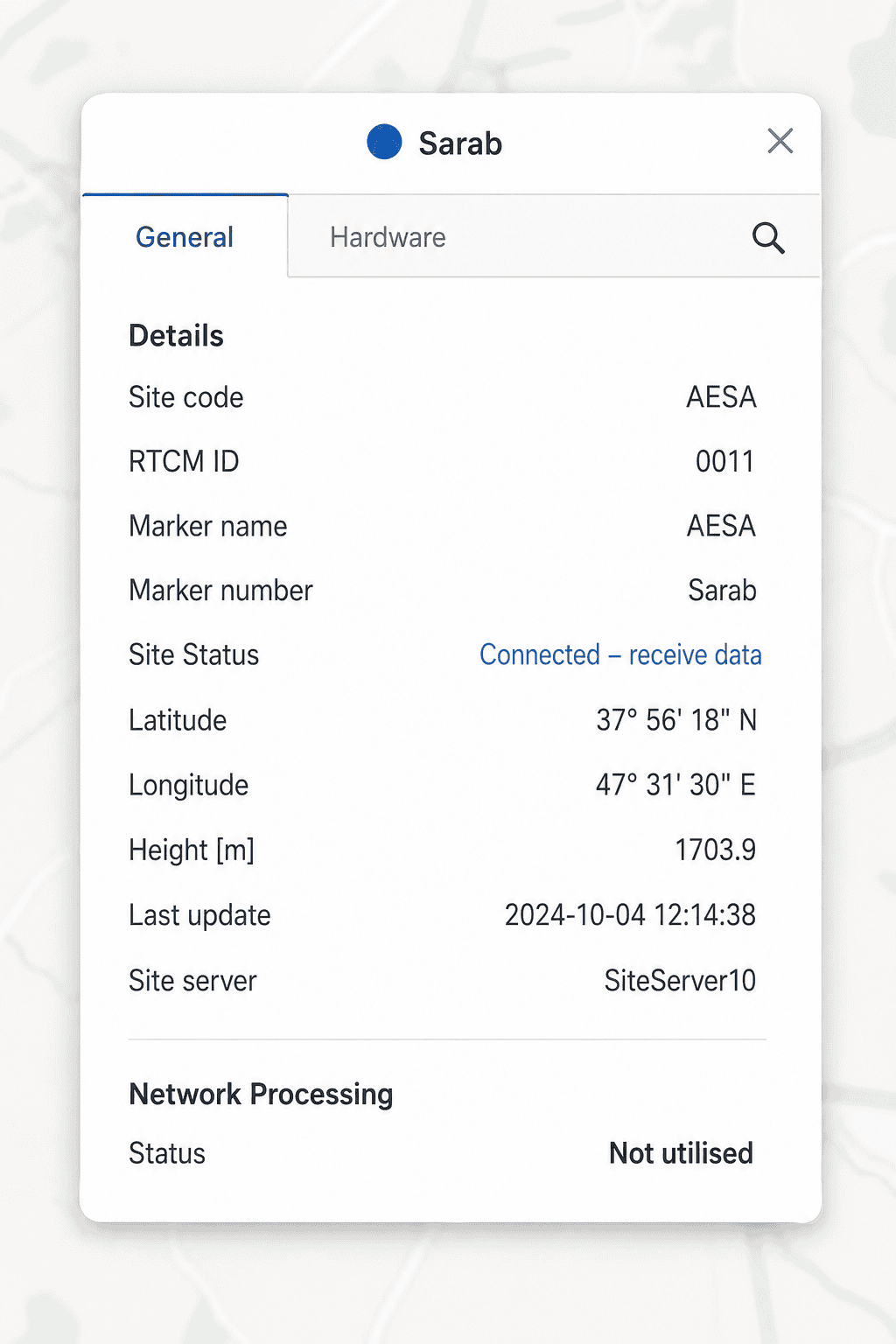Click the Network Processing heading
The image size is (896, 1344).
click(261, 1095)
